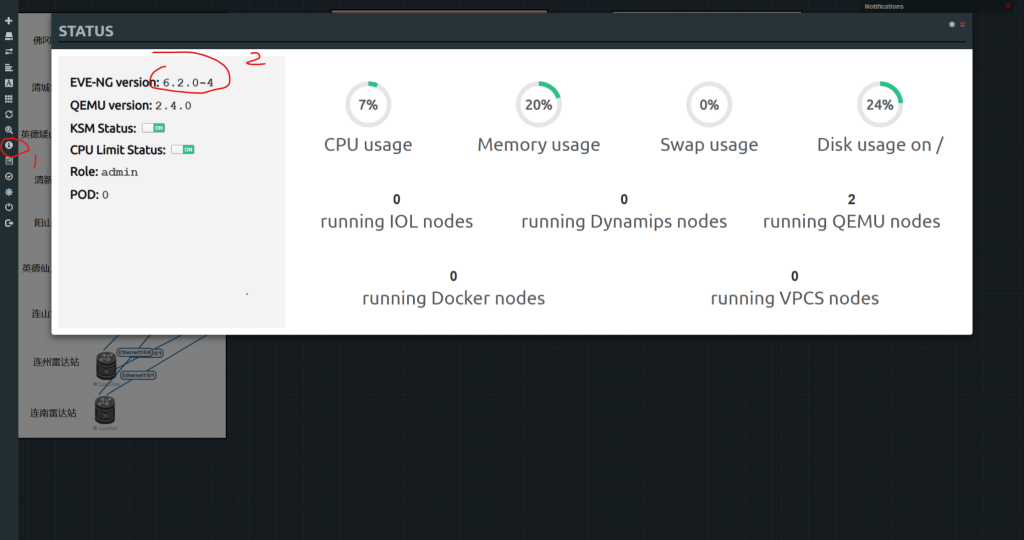The width and height of the screenshot is (1024, 540).
Task: Click the Disk usage circular gauge
Action: coord(880,104)
